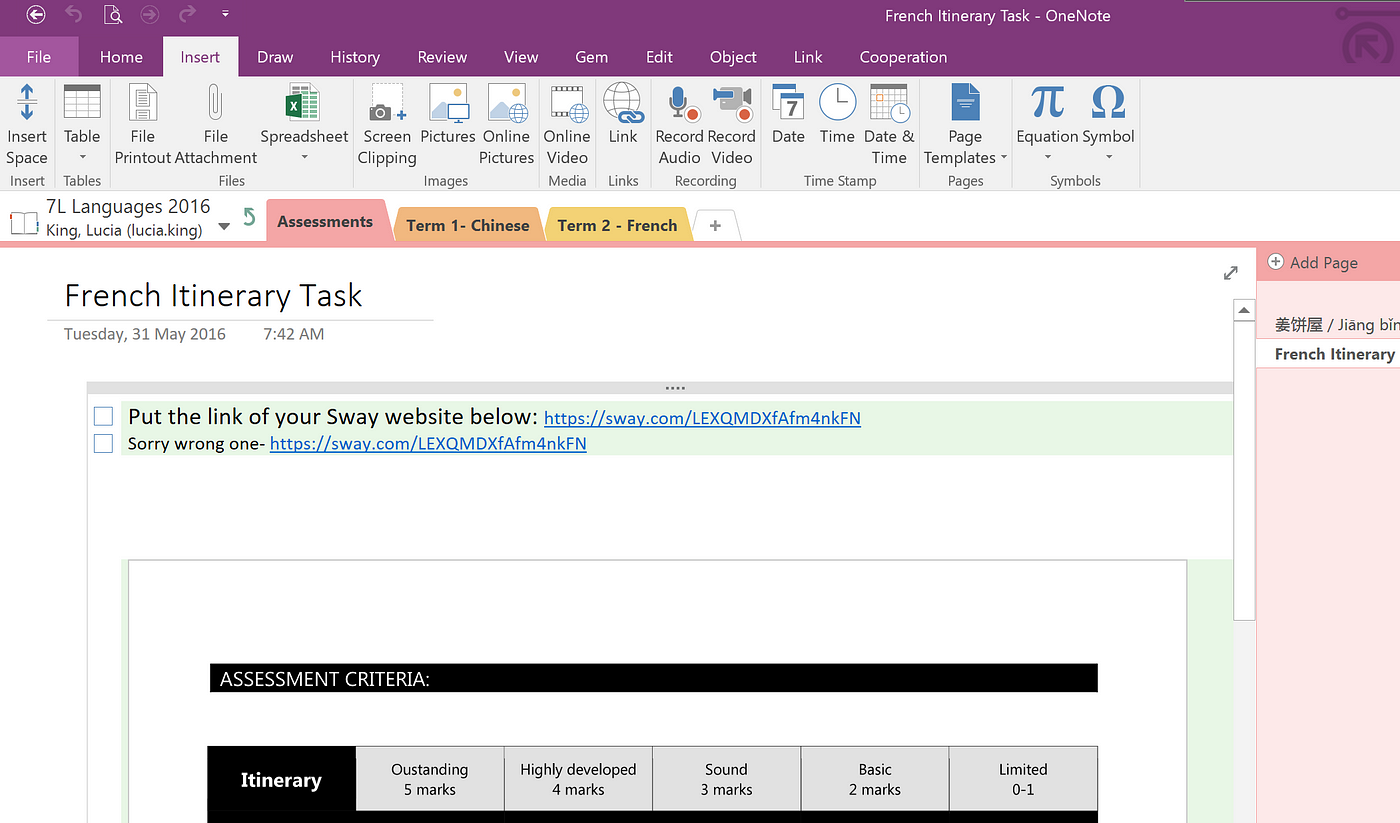Open the Cooperation ribbon tab
The height and width of the screenshot is (823, 1400).
pyautogui.click(x=903, y=57)
